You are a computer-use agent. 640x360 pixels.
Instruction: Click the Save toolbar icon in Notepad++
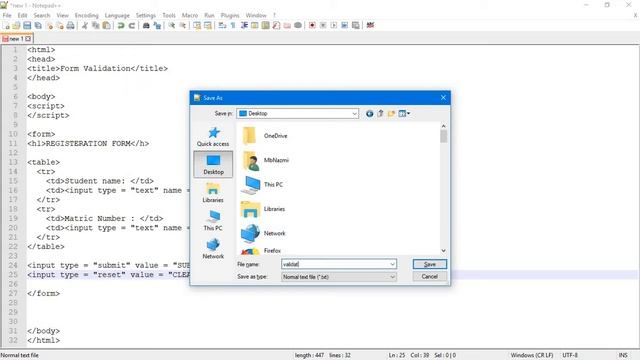click(27, 25)
